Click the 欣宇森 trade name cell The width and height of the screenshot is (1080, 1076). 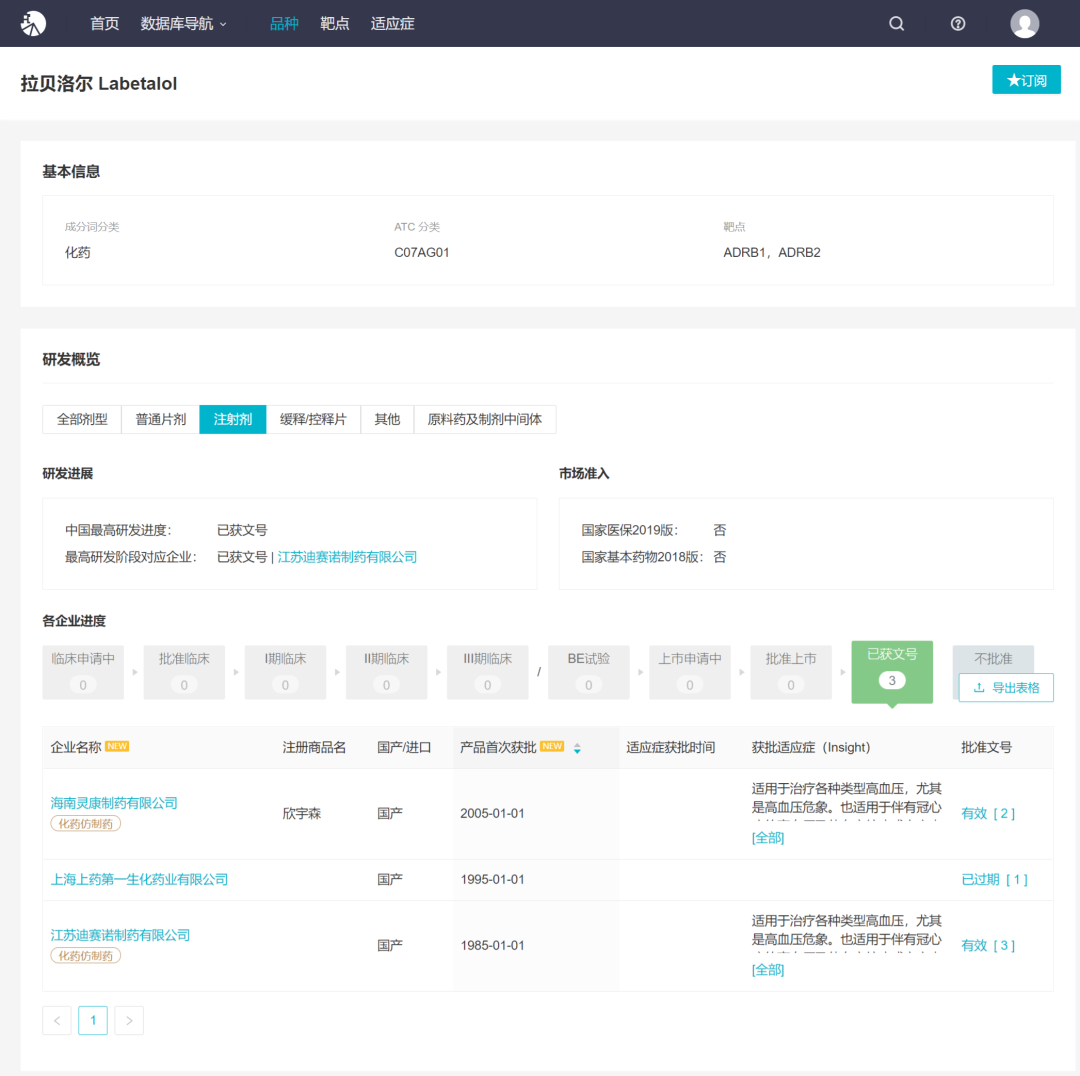[302, 814]
